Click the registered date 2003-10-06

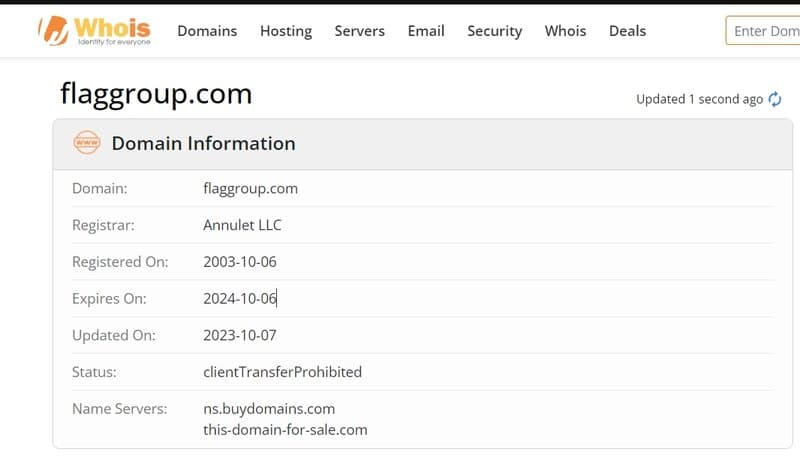click(240, 262)
